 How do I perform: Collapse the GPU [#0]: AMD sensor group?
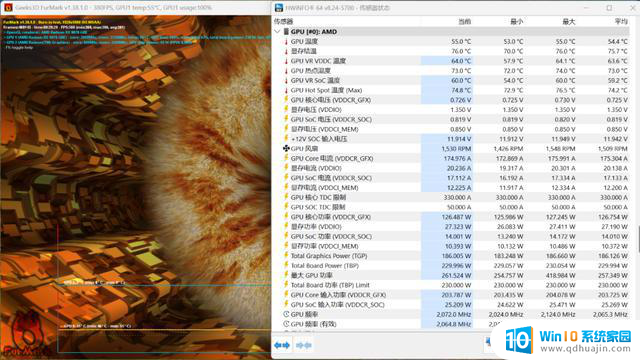(278, 31)
